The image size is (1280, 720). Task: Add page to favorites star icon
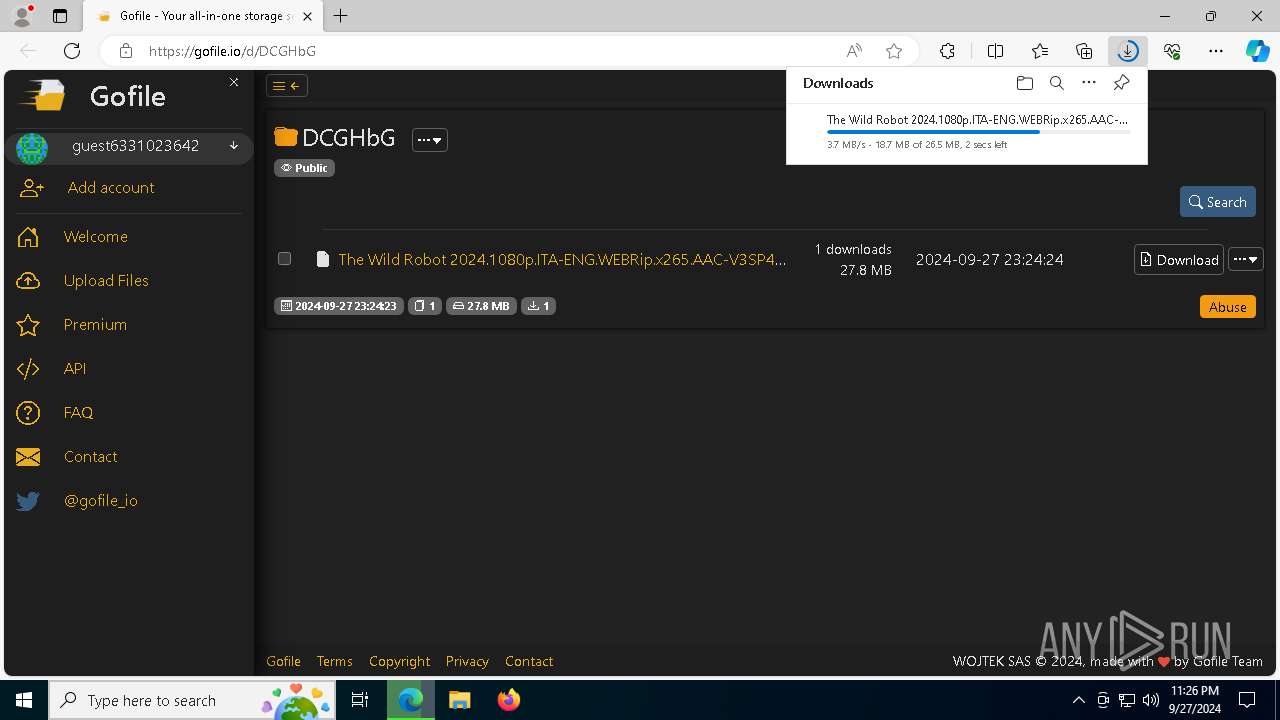point(894,51)
